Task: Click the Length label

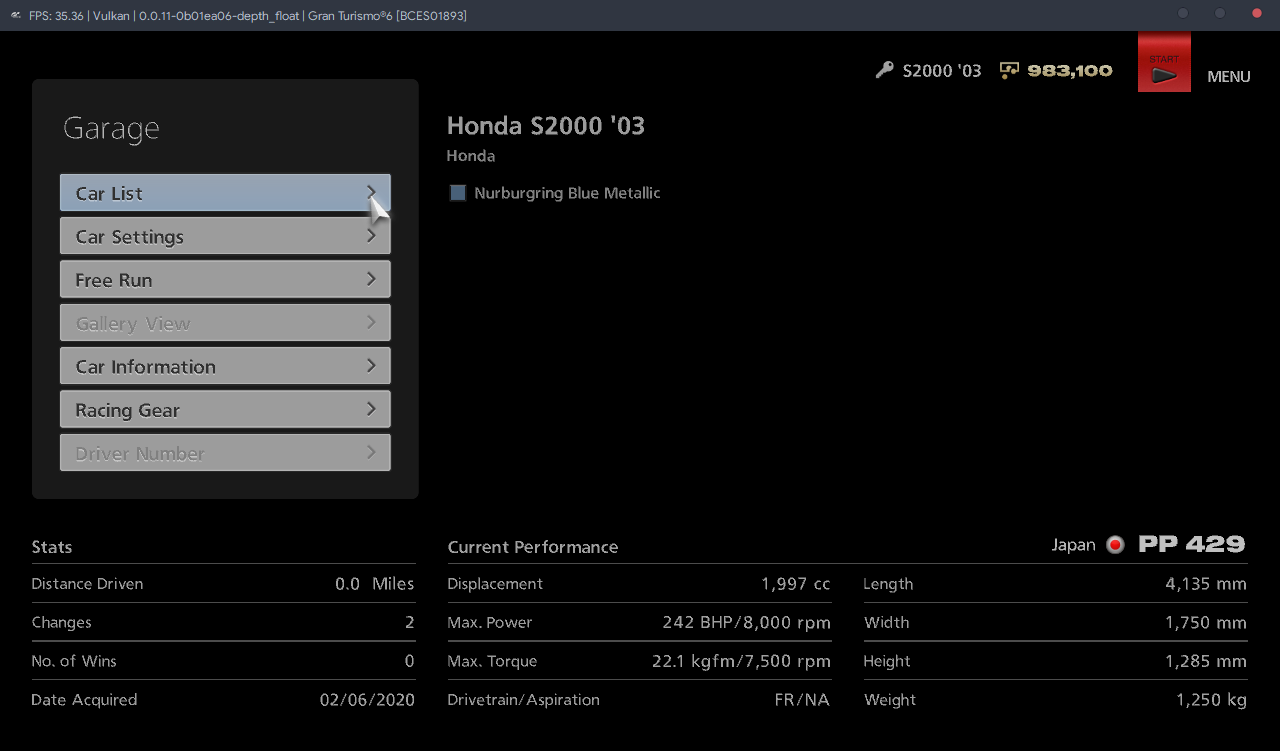Action: pos(888,584)
